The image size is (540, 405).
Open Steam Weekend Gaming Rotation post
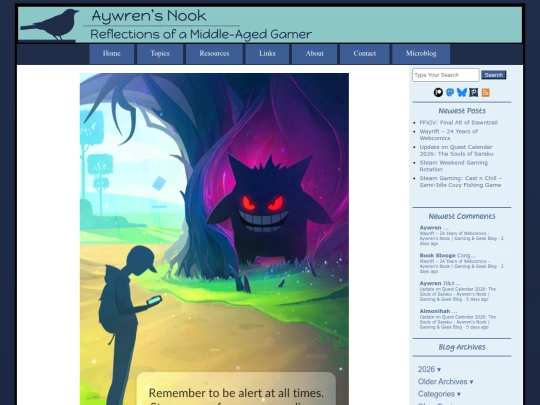[454, 166]
